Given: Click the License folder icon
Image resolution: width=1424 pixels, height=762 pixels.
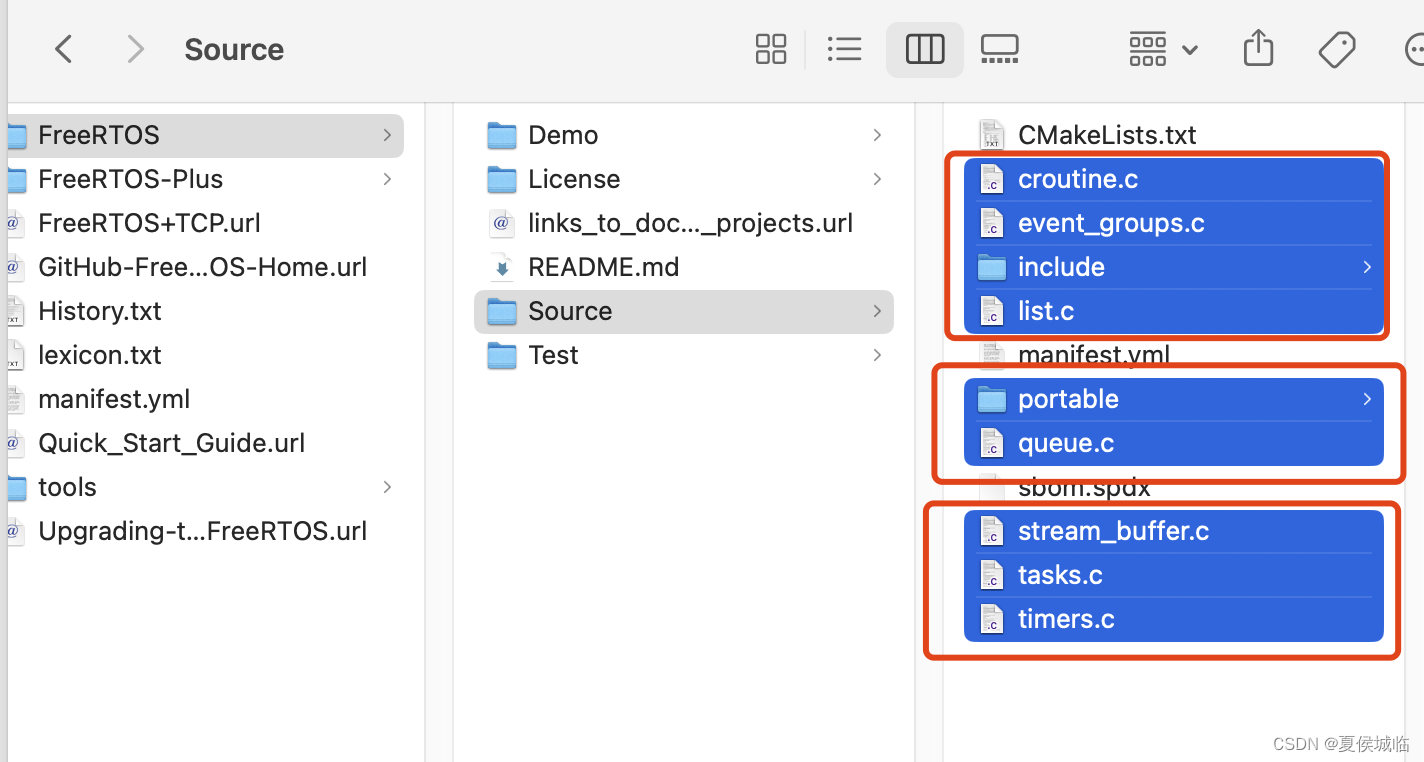Looking at the screenshot, I should tap(501, 179).
